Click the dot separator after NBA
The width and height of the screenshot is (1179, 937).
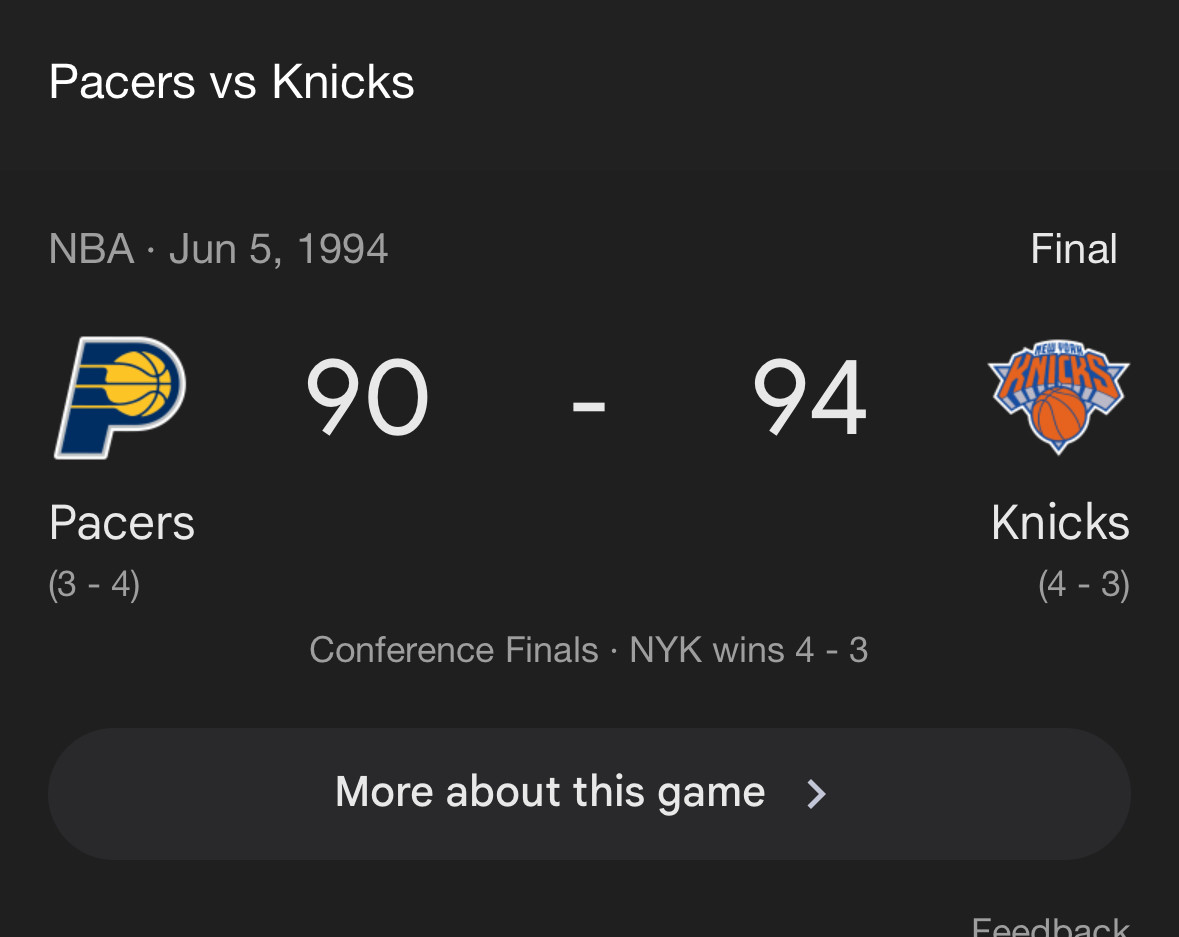pyautogui.click(x=151, y=250)
